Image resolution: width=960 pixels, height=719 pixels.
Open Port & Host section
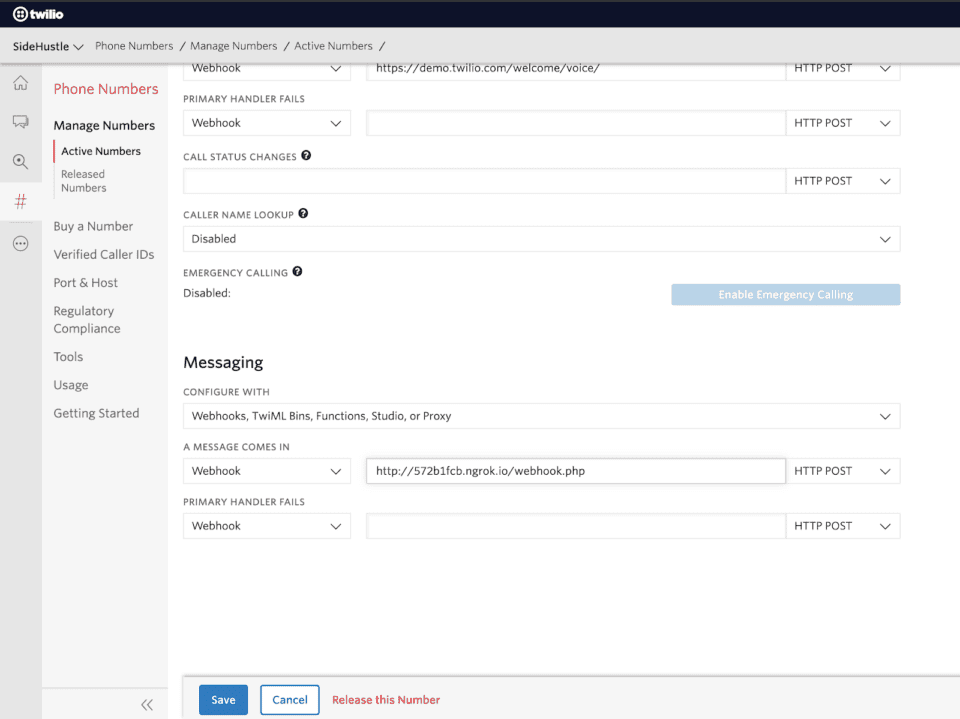[85, 283]
